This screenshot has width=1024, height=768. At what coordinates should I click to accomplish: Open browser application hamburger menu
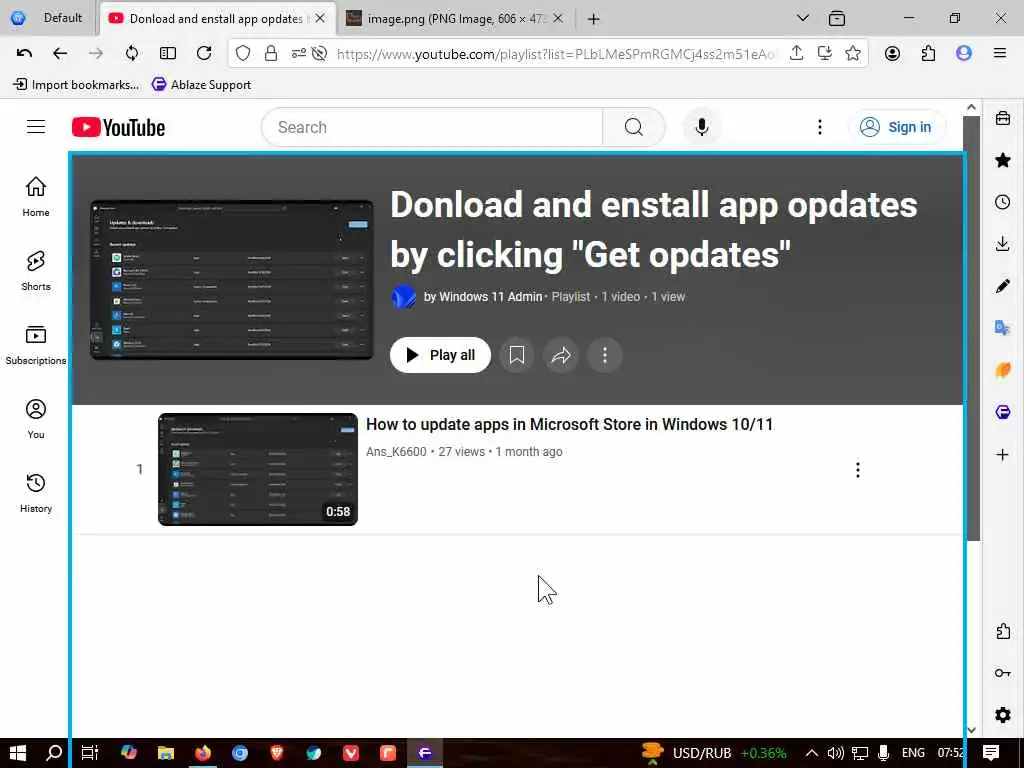[x=1000, y=54]
